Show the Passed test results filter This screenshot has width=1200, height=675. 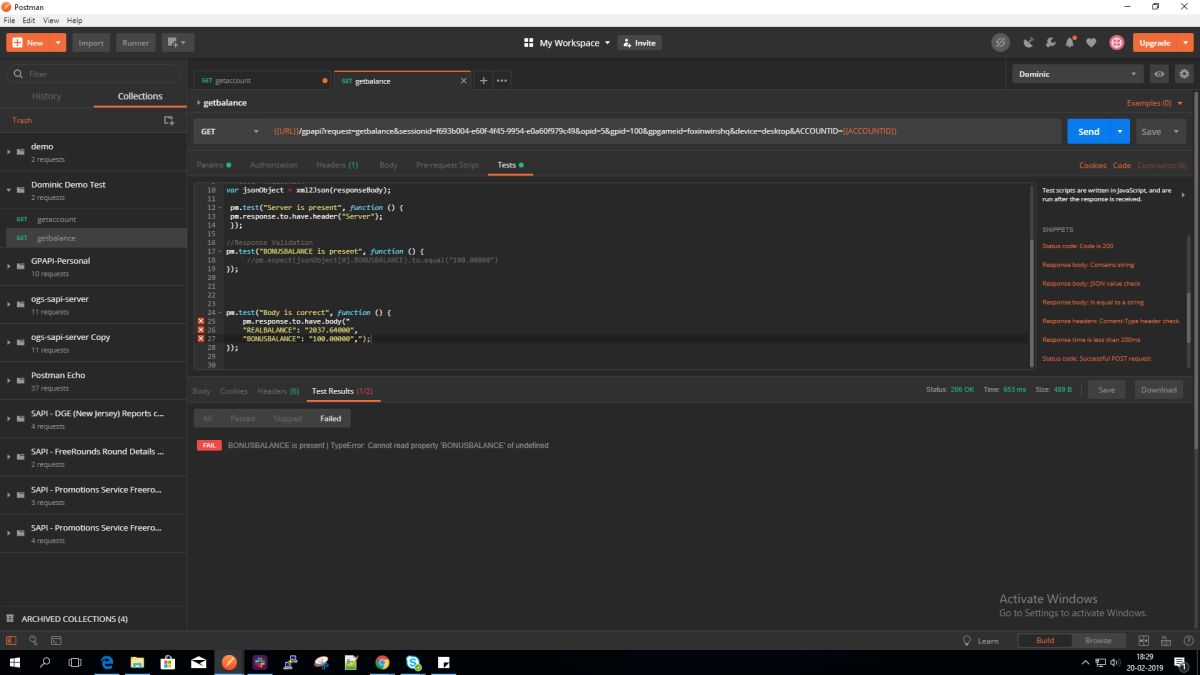243,418
